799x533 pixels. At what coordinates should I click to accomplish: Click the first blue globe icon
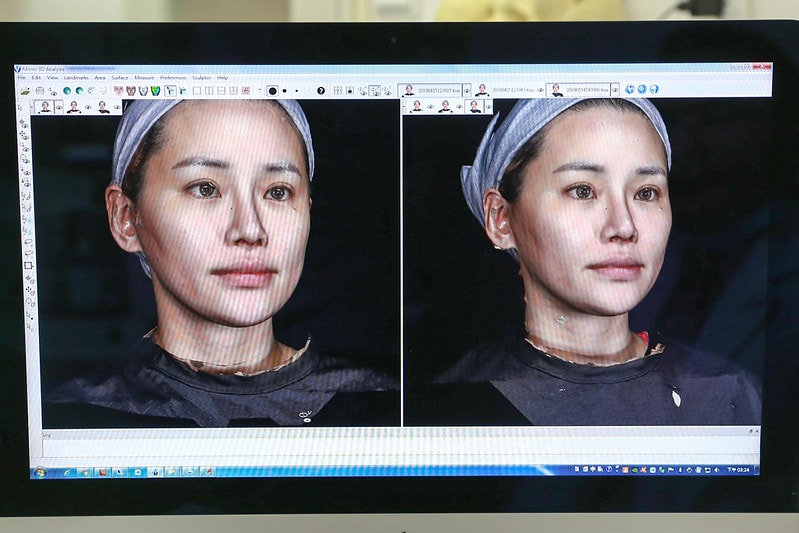click(x=630, y=89)
